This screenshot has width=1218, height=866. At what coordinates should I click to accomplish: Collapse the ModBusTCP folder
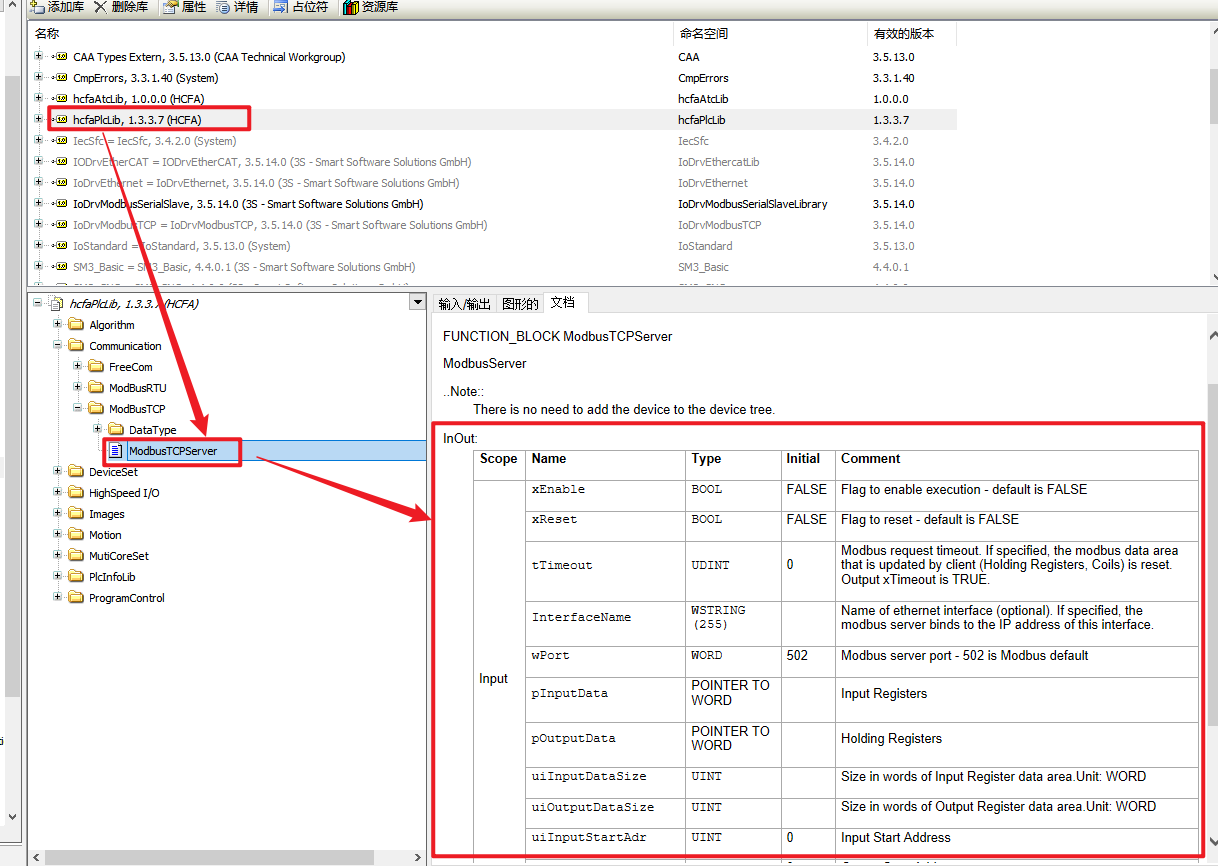(78, 409)
